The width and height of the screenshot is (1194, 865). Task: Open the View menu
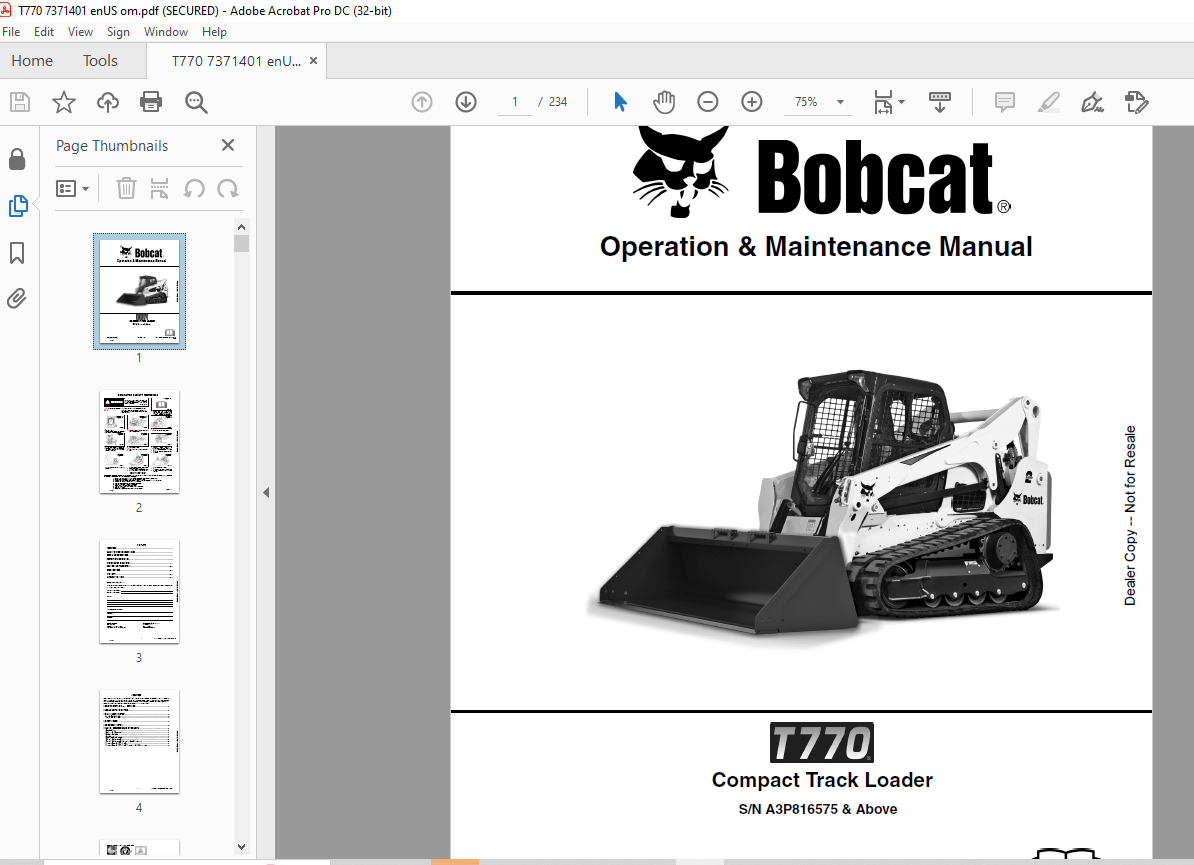(80, 32)
